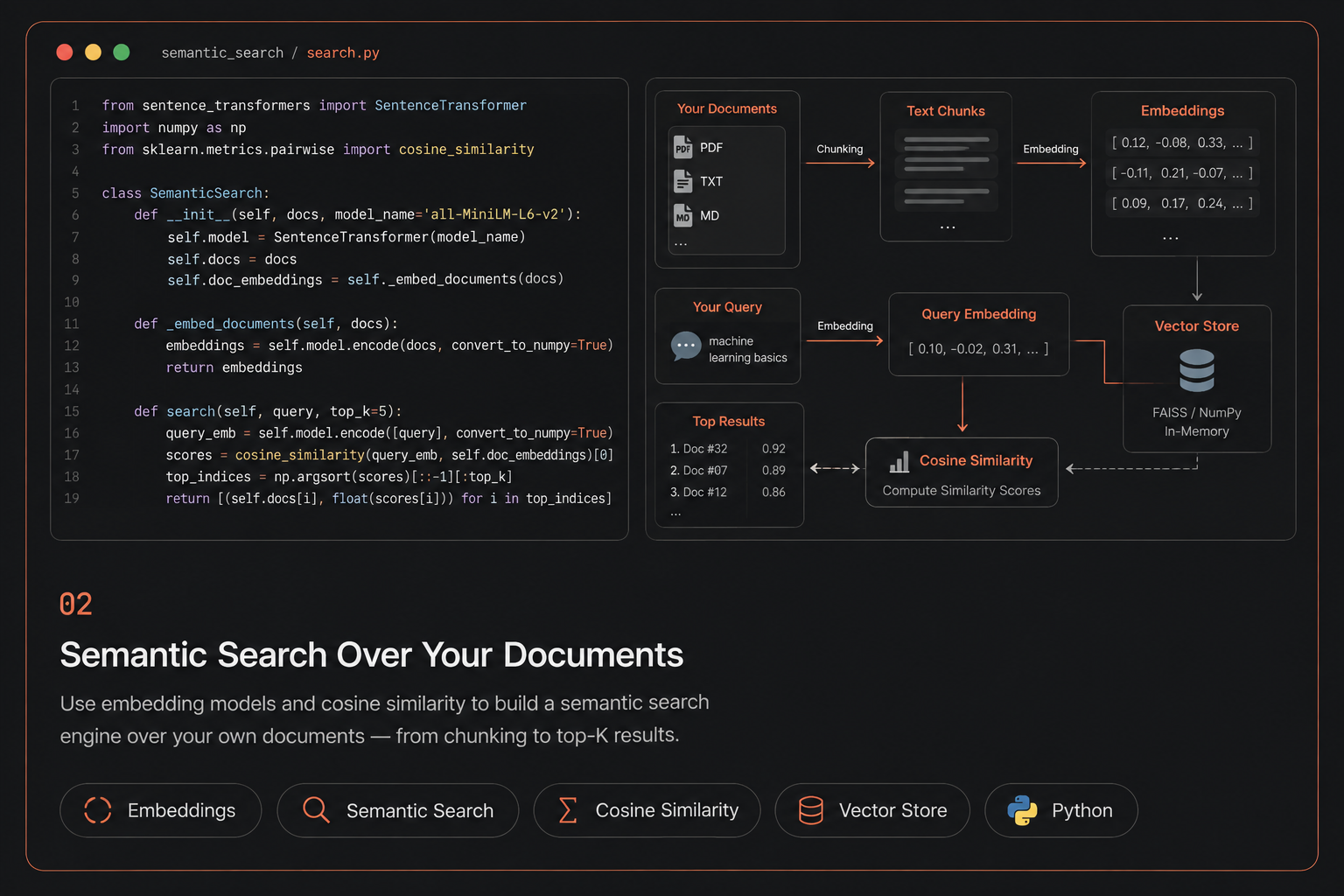Image resolution: width=1344 pixels, height=896 pixels.
Task: Click the yellow window minimize dot
Action: pyautogui.click(x=93, y=52)
